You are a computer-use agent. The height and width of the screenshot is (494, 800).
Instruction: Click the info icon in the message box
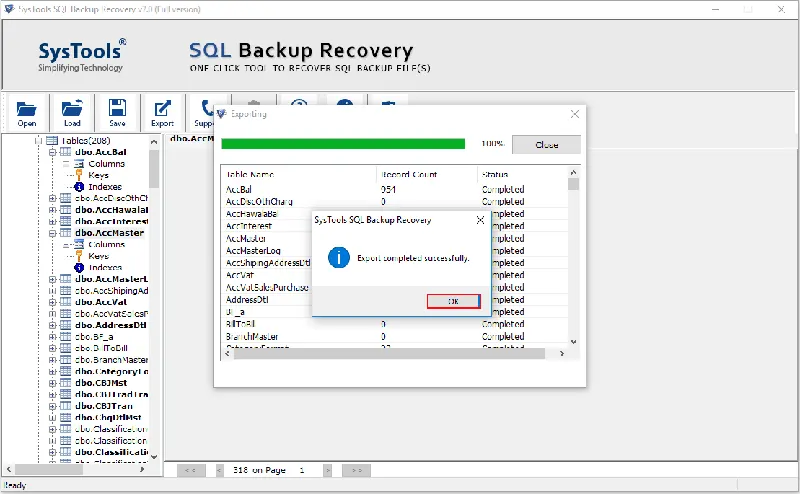(339, 257)
